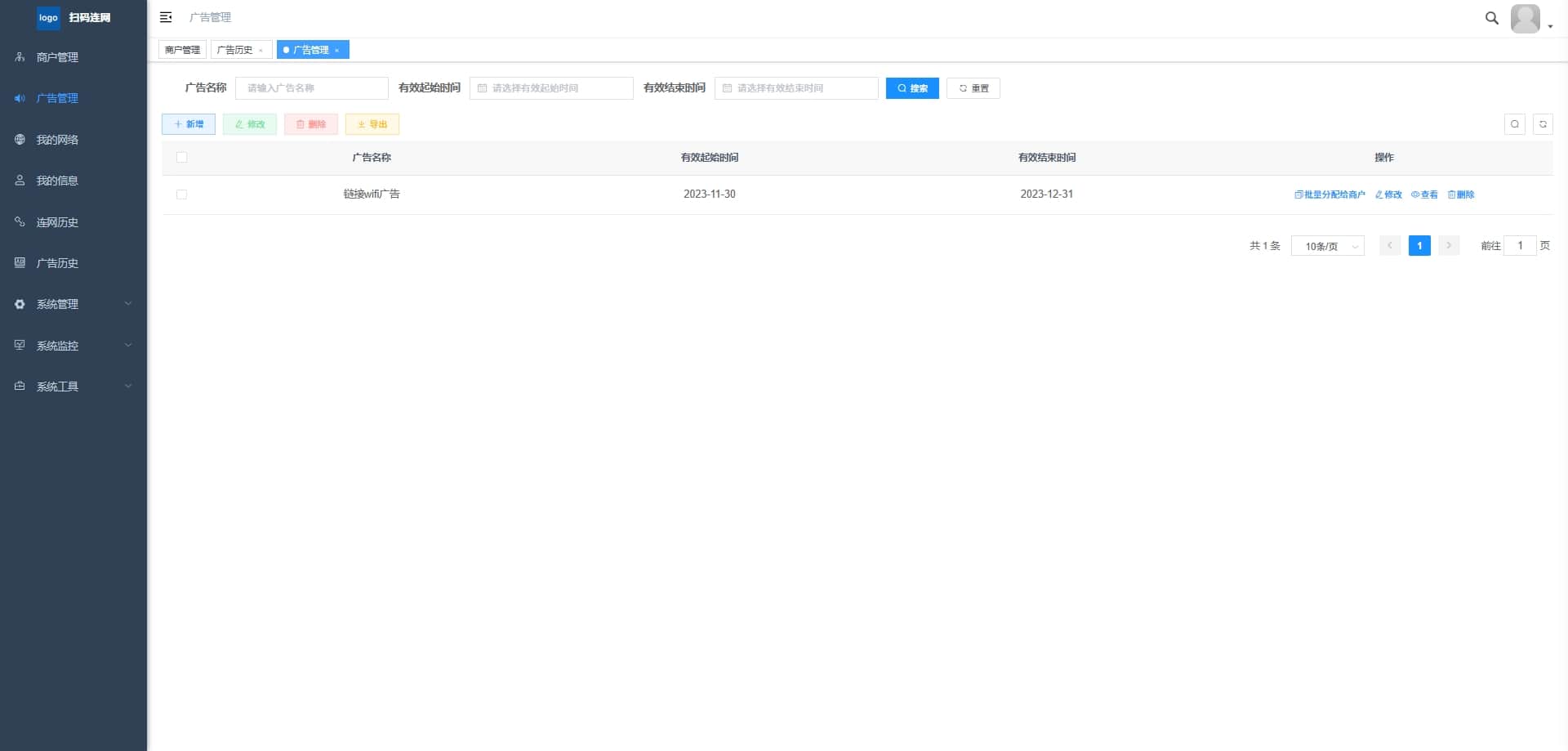Image resolution: width=1568 pixels, height=751 pixels.
Task: Check the box for the 链接wifi广告 row
Action: coord(181,194)
